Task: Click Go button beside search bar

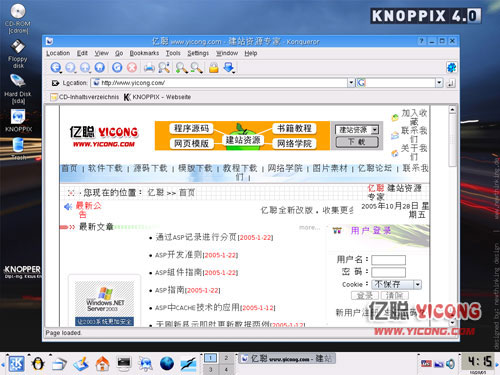Action: 450,83
